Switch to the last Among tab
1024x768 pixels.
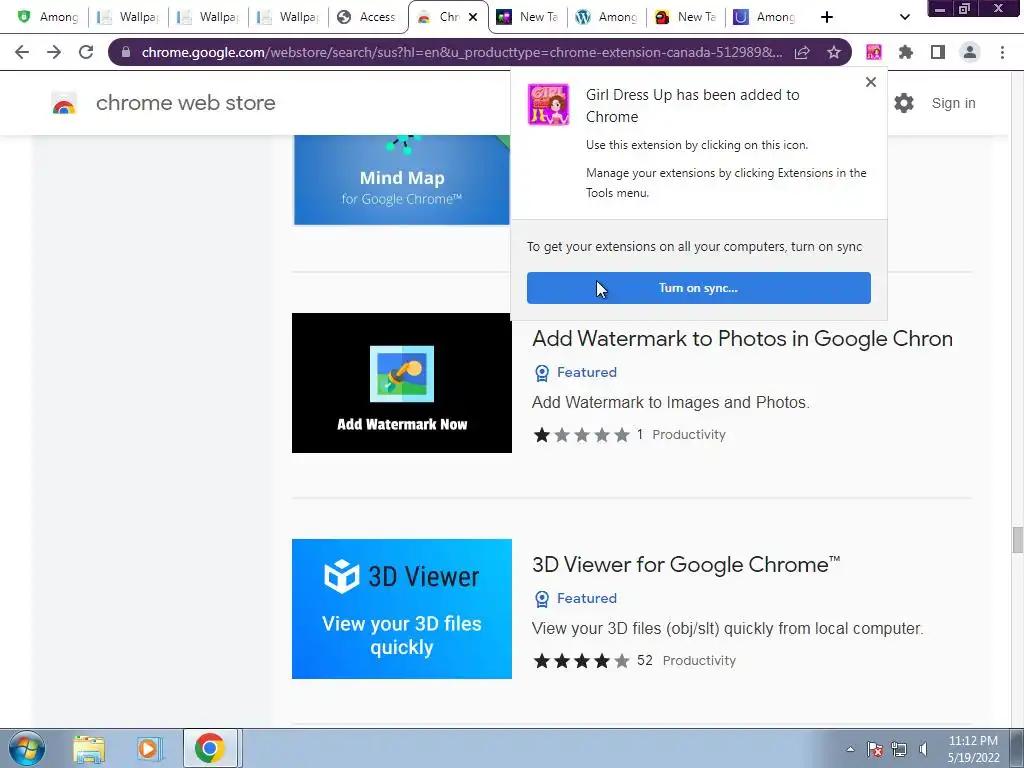coord(765,17)
